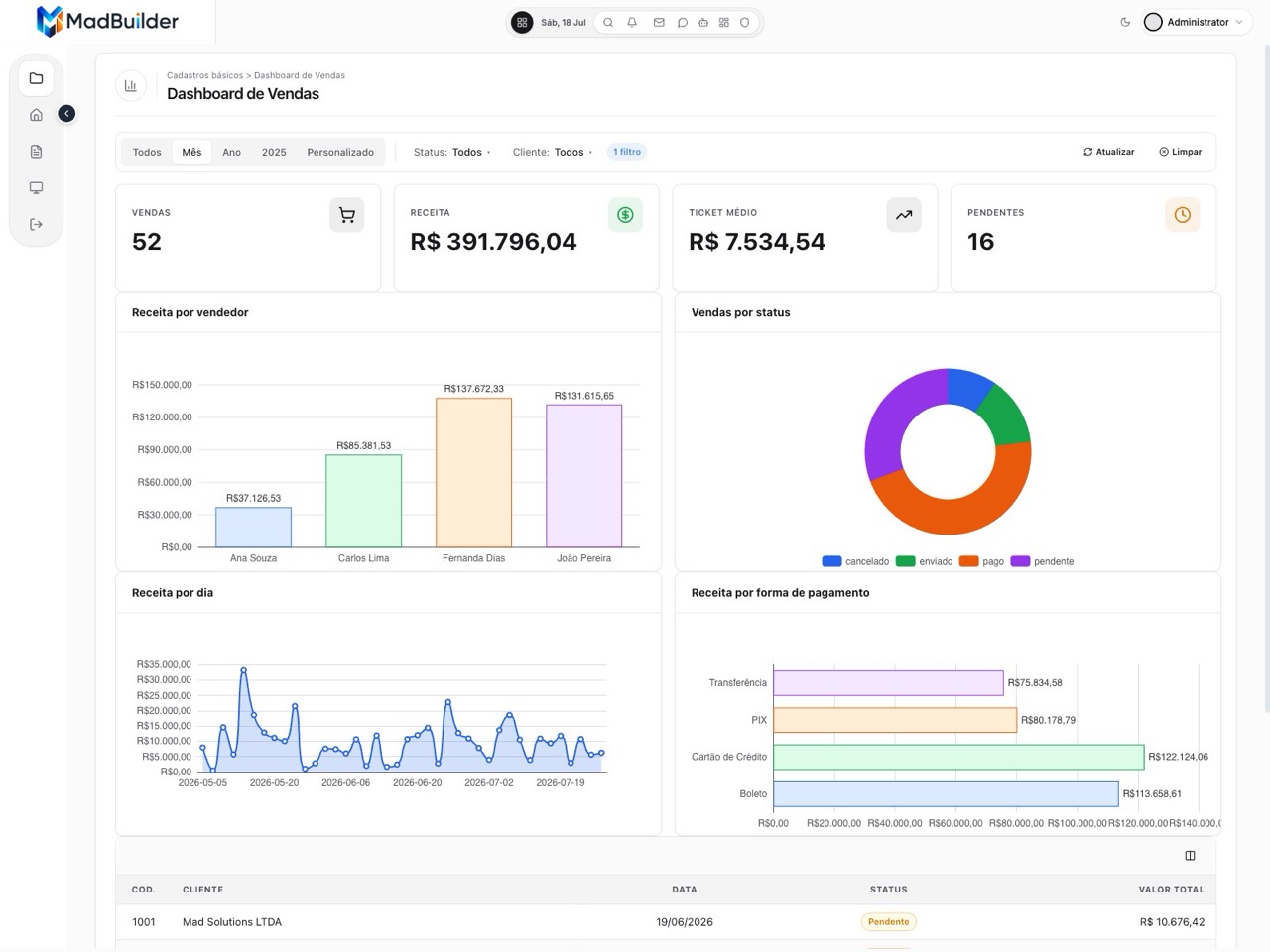Screen dimensions: 1270x952
Task: Open the widgets grid icon before shield
Action: click(x=724, y=22)
